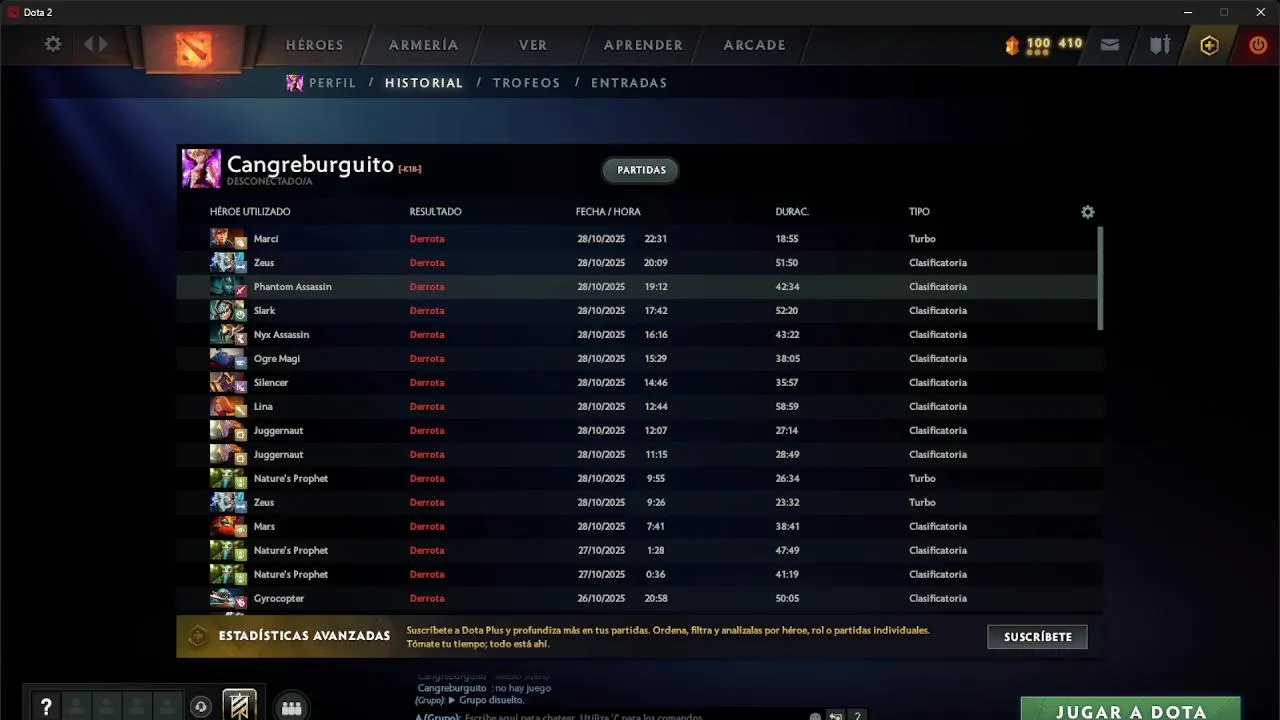1280x720 pixels.
Task: Open the APRENDER menu
Action: coord(643,45)
